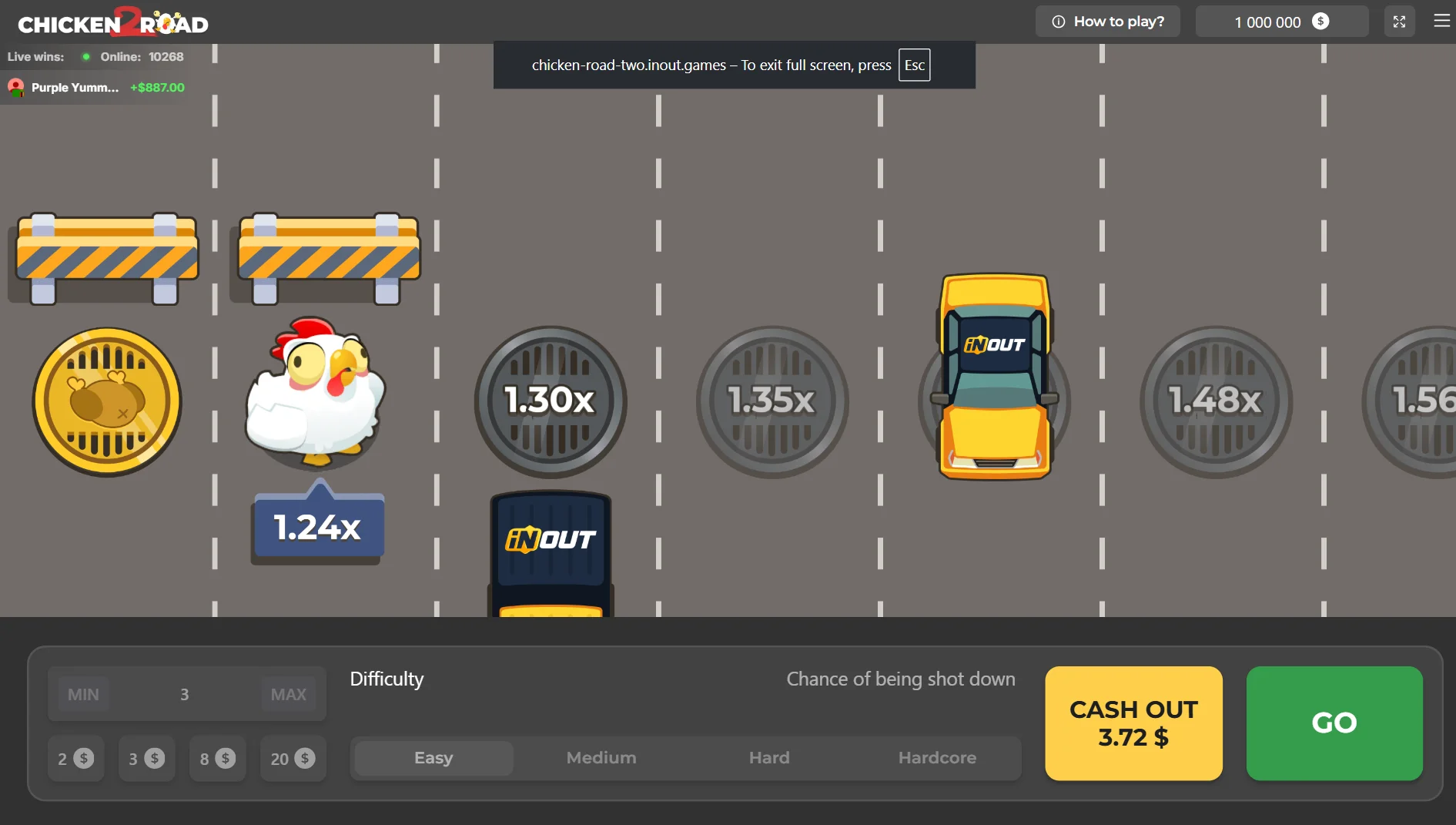Select Hard difficulty

[x=769, y=758]
